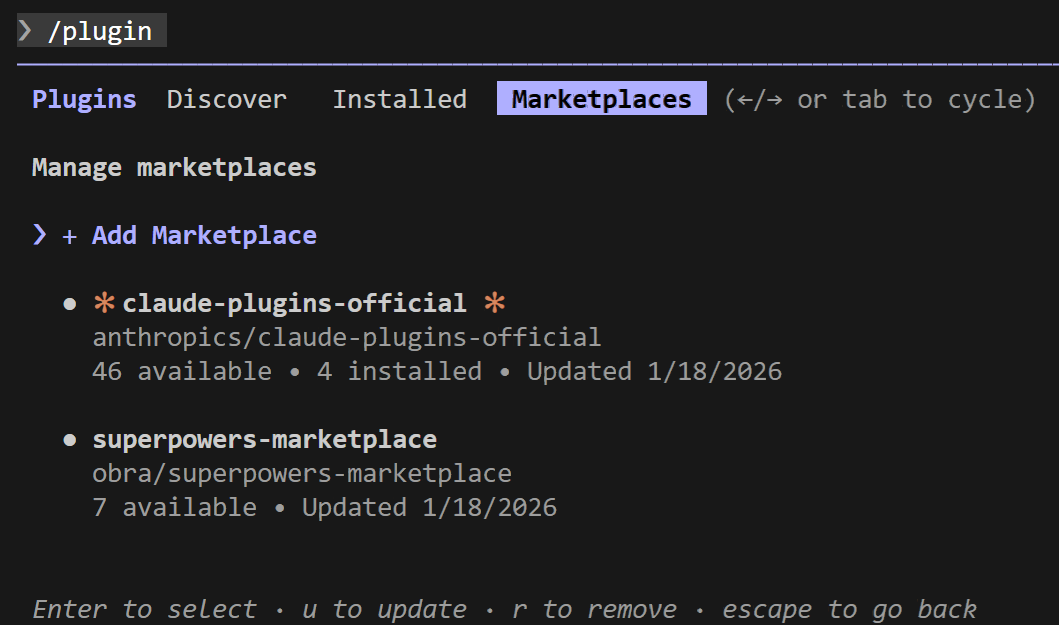Select the superpowers-marketplace name
The image size is (1059, 625).
pyautogui.click(x=264, y=440)
